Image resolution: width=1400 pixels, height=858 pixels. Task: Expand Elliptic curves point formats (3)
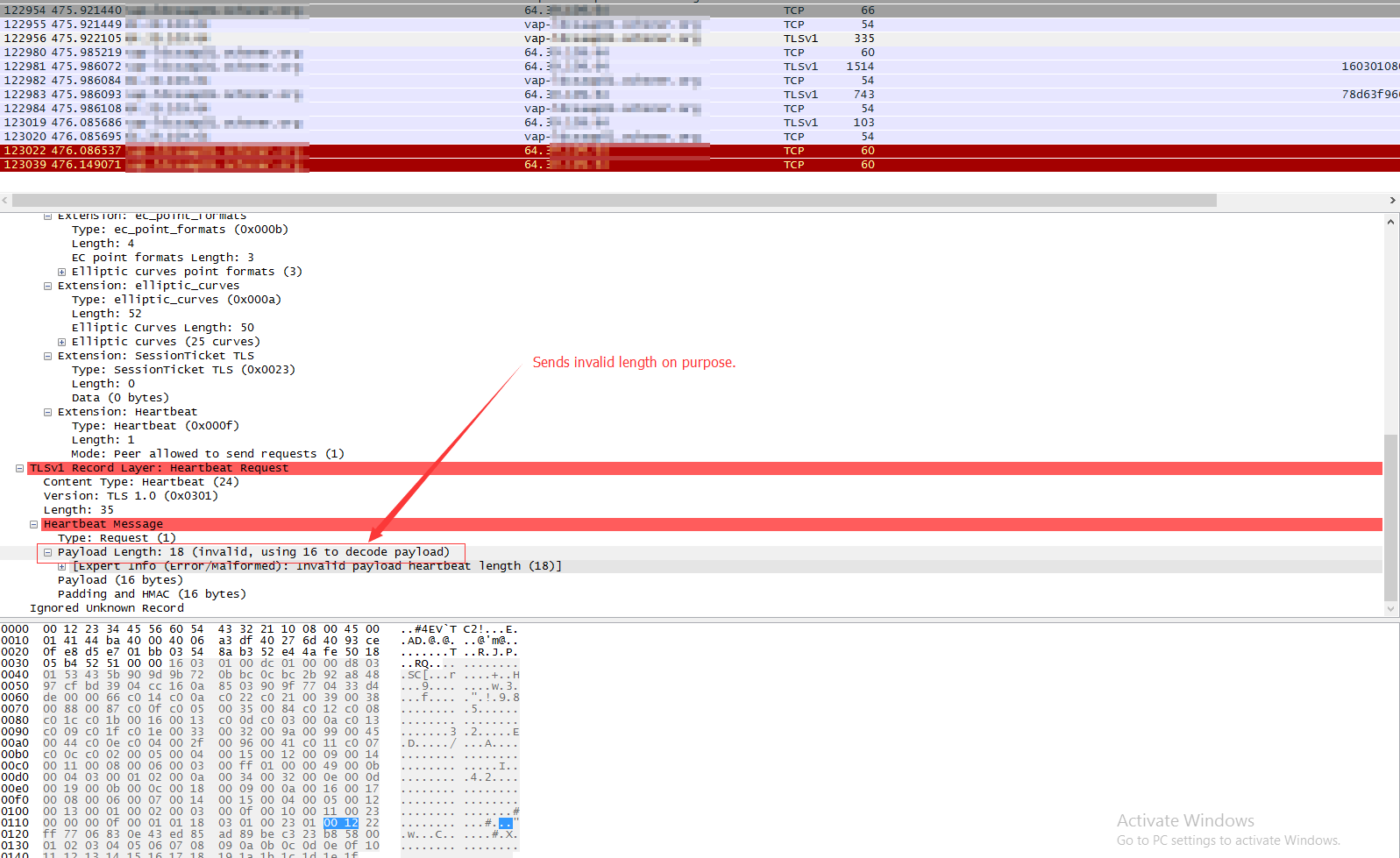(61, 272)
